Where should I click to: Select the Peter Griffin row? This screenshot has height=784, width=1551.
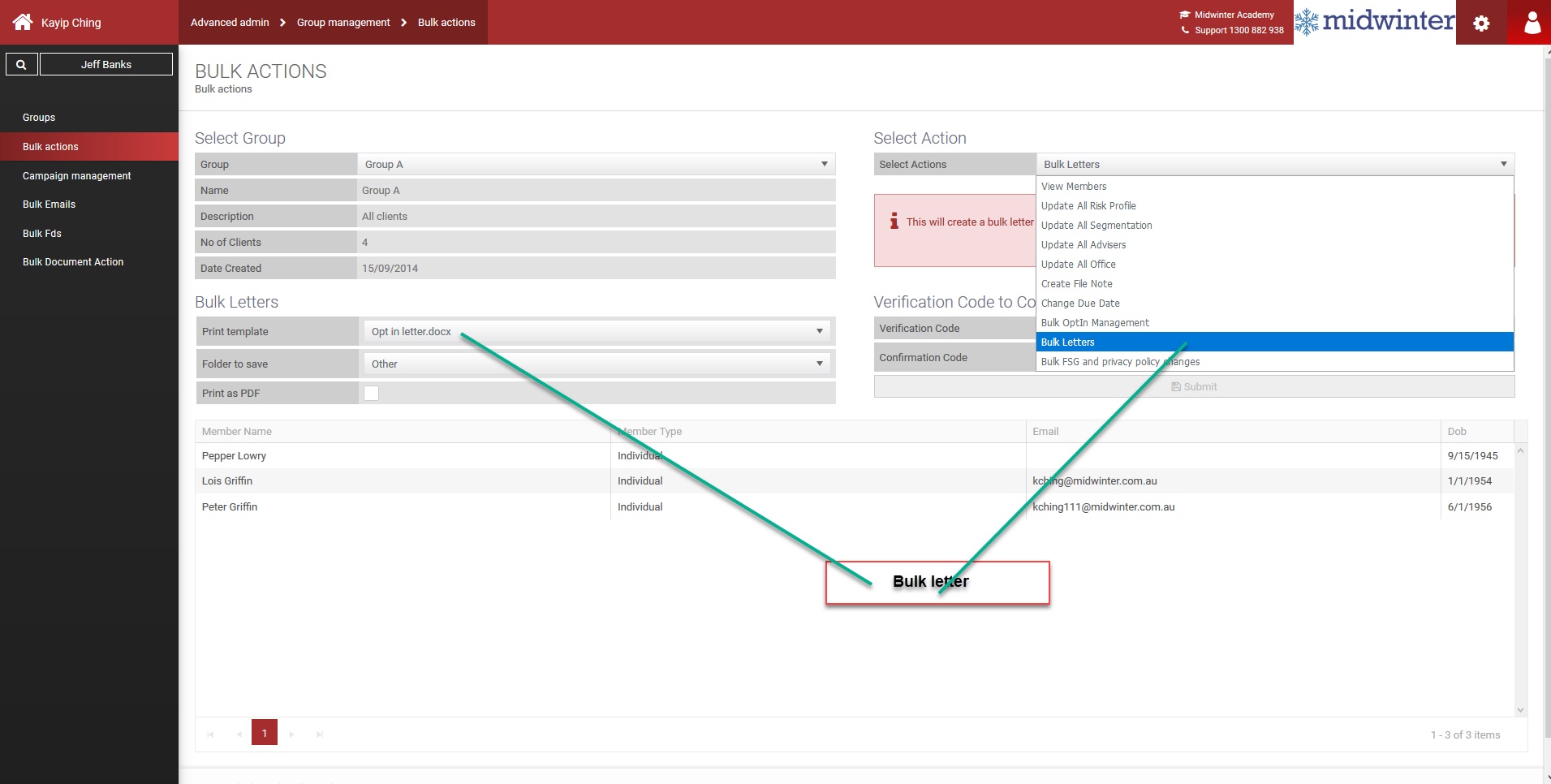[x=855, y=507]
